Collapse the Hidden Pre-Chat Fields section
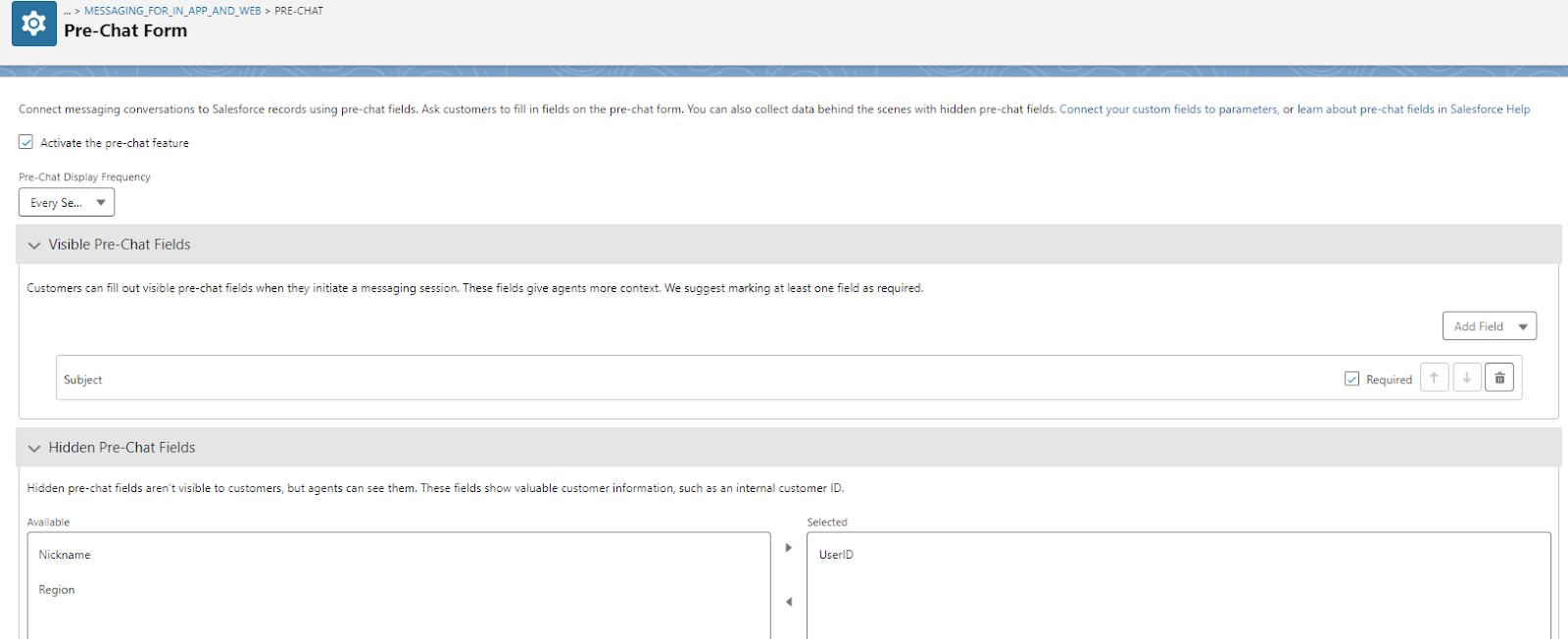 34,448
